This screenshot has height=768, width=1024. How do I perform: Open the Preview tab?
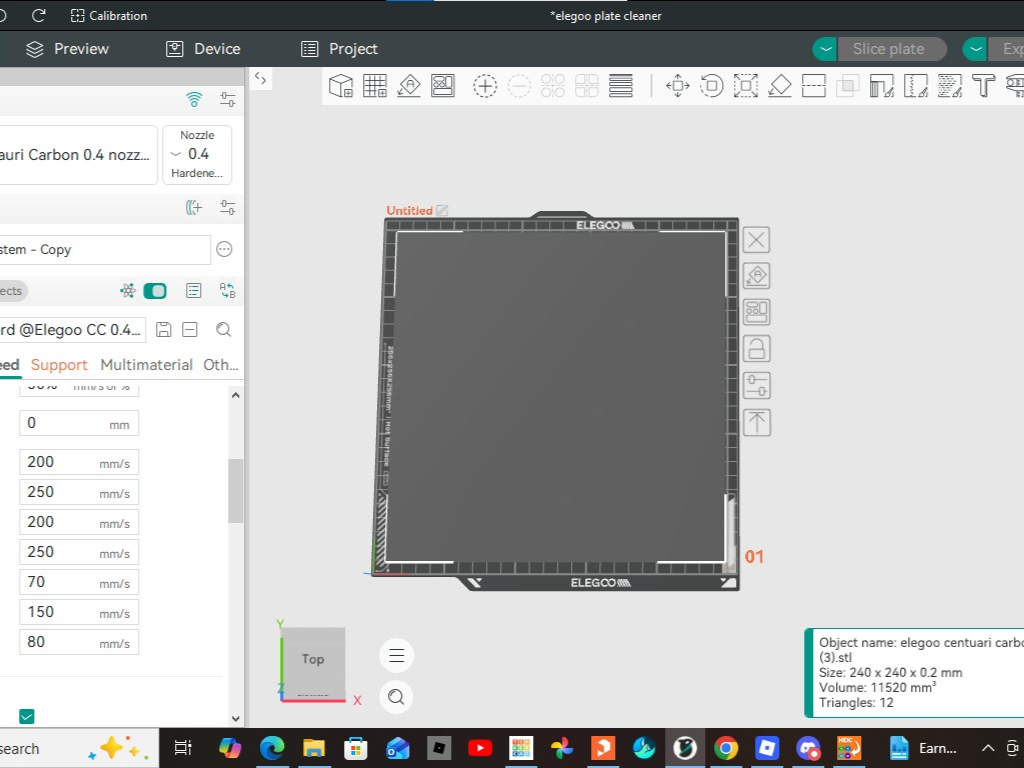point(67,49)
